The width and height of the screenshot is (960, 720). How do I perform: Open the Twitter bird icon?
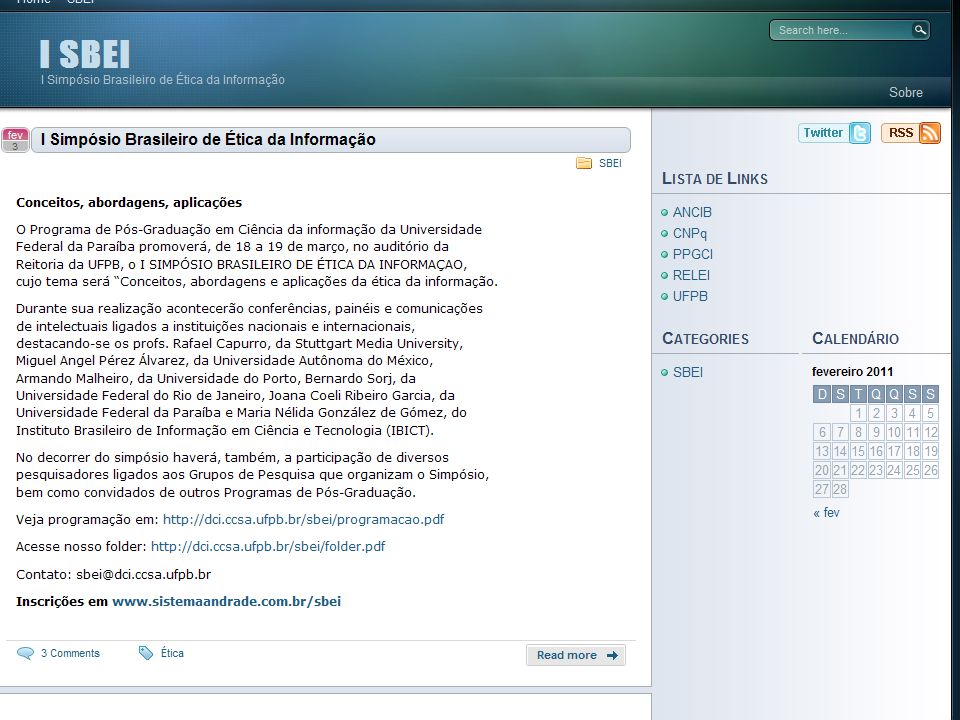click(860, 133)
